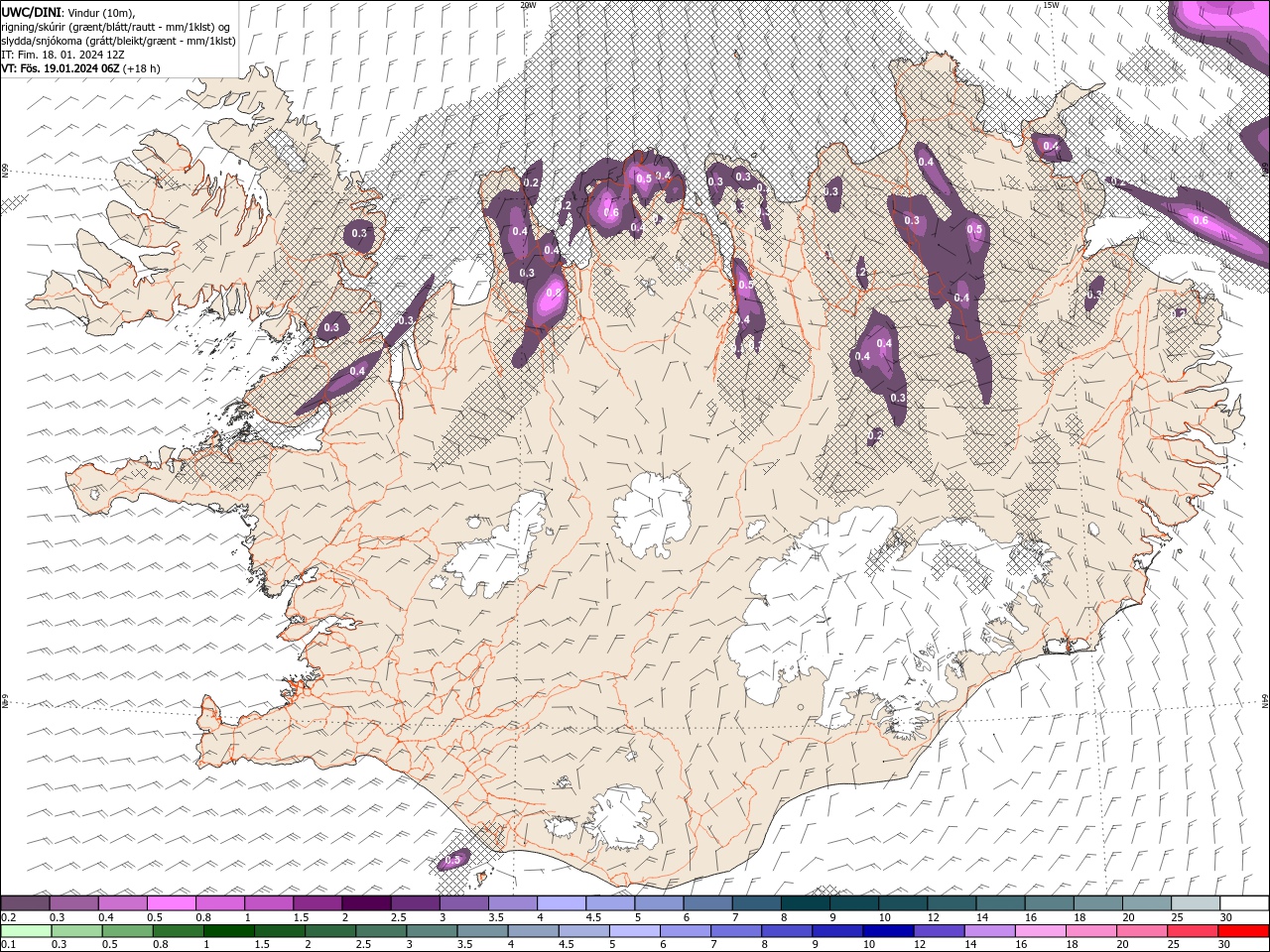Select the lavender 4–4.5 swatch on upper scale
This screenshot has height=952, width=1270.
(x=562, y=903)
